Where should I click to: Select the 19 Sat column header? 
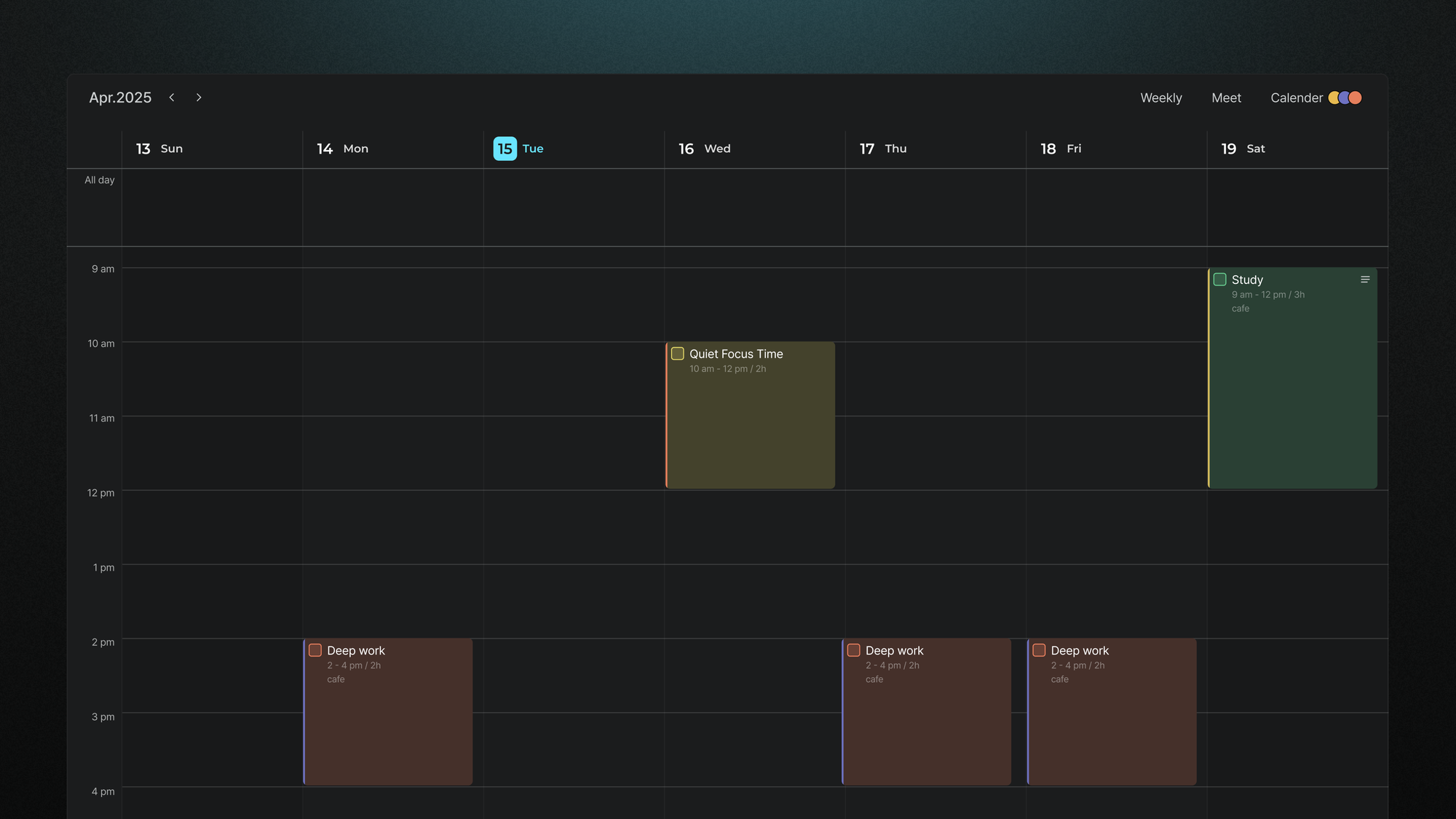tap(1243, 149)
